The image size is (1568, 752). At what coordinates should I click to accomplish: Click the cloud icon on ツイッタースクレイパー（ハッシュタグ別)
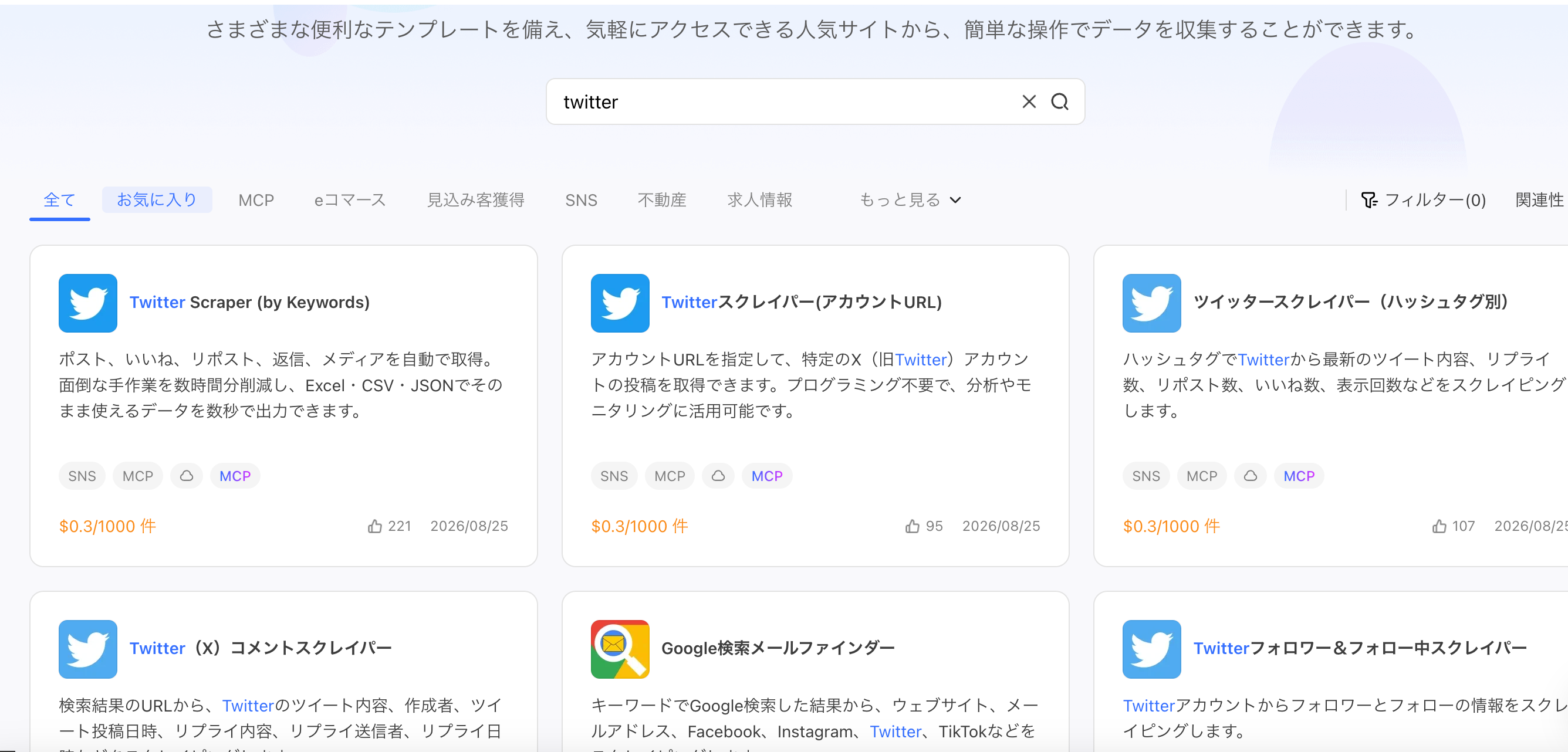pyautogui.click(x=1251, y=476)
